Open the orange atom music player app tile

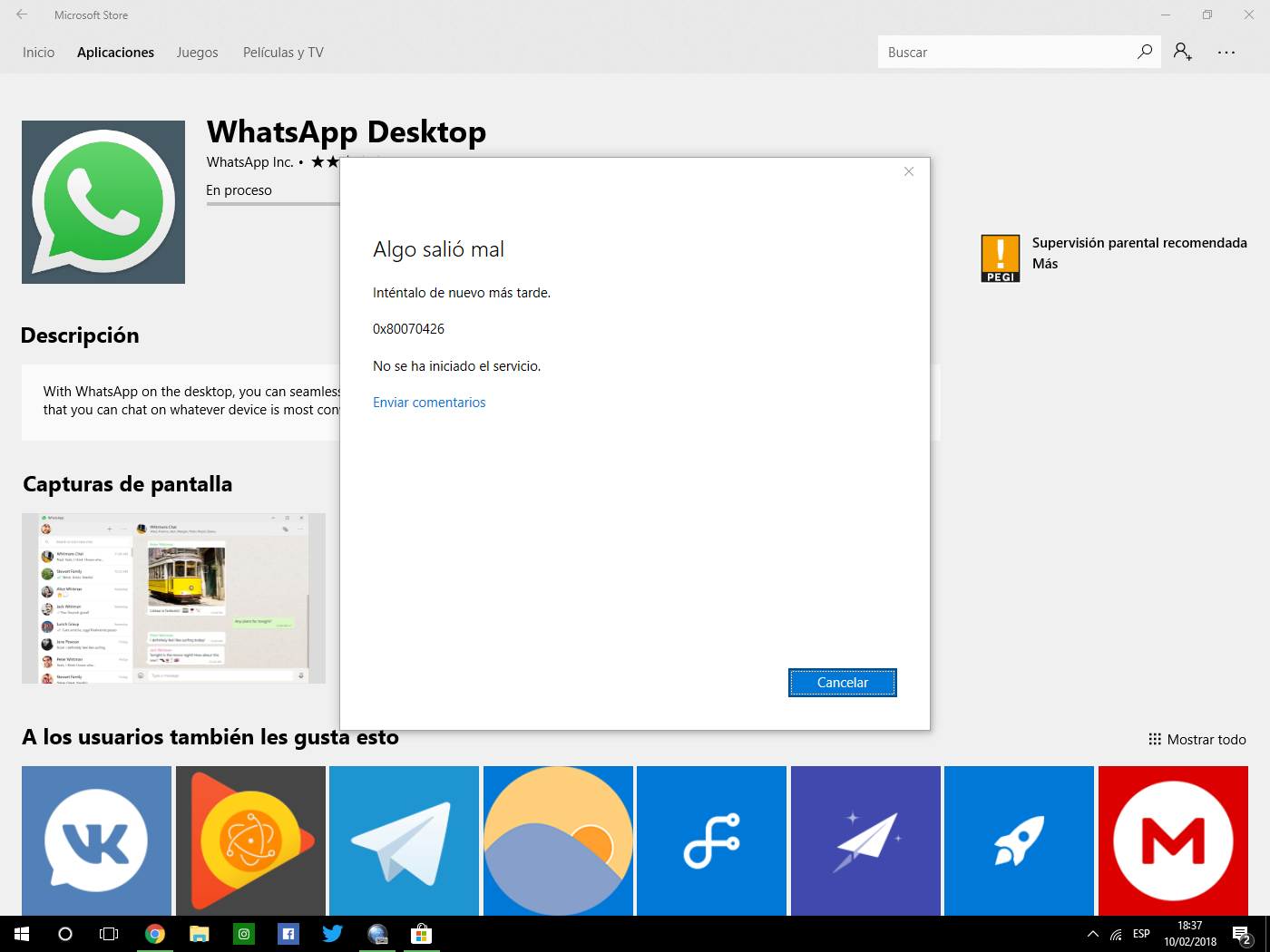pyautogui.click(x=250, y=841)
